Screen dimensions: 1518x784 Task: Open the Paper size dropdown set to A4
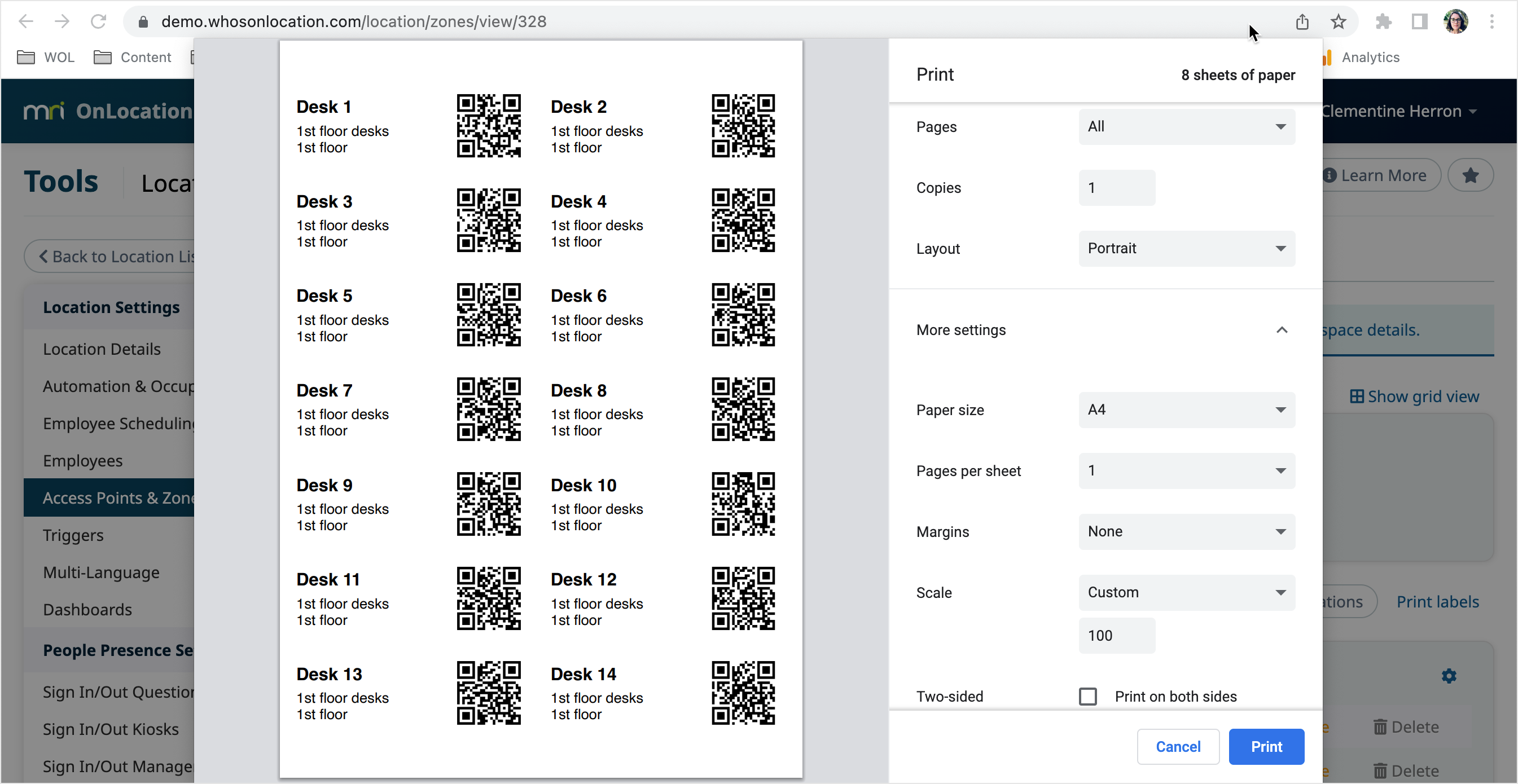1187,410
